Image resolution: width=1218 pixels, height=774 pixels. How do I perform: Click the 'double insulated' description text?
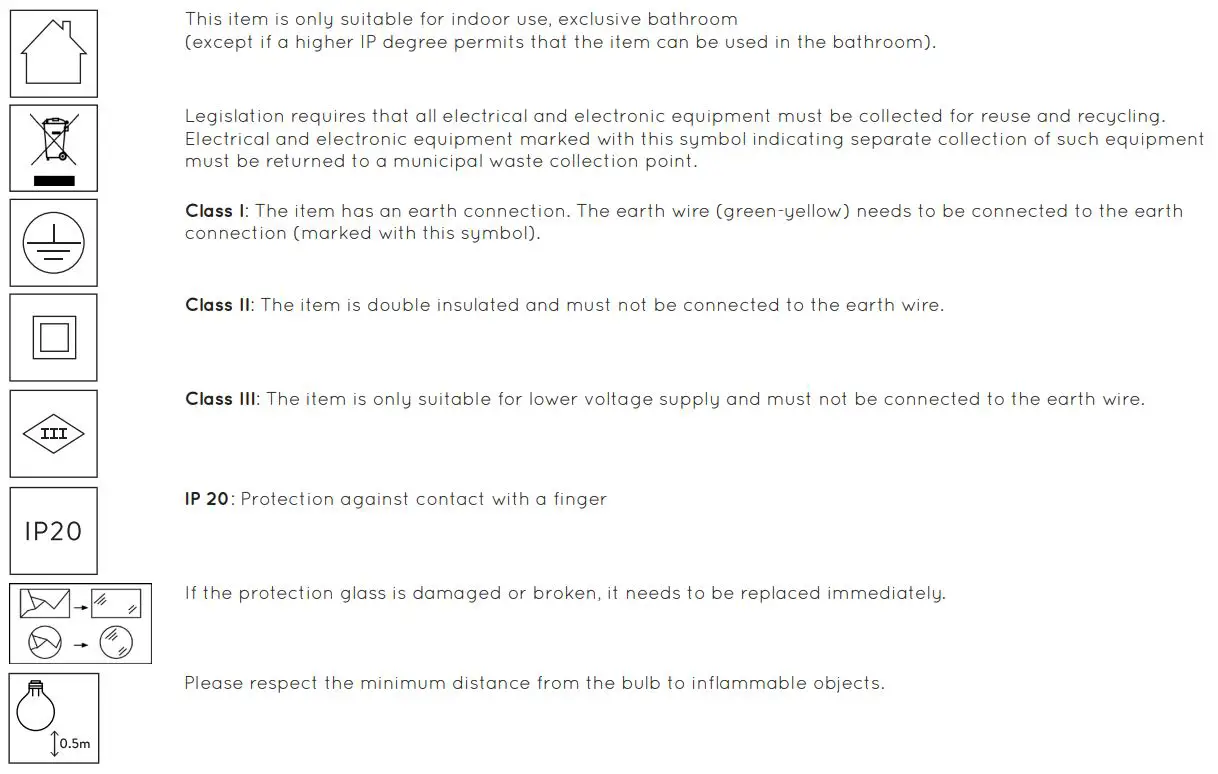602,305
